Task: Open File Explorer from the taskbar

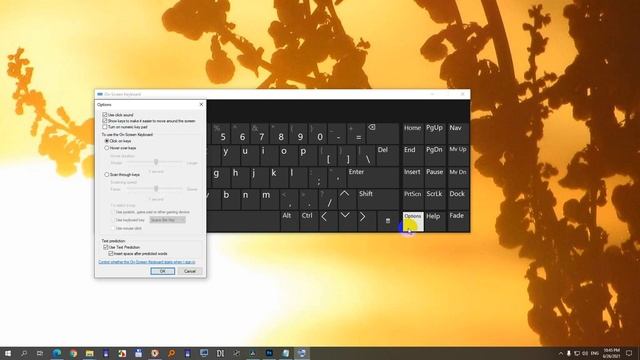Action: [89, 353]
